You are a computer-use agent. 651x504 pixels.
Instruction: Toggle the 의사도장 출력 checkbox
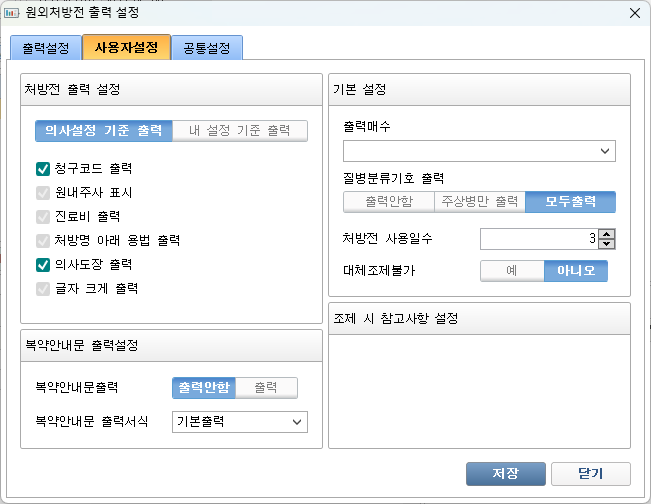click(x=43, y=265)
